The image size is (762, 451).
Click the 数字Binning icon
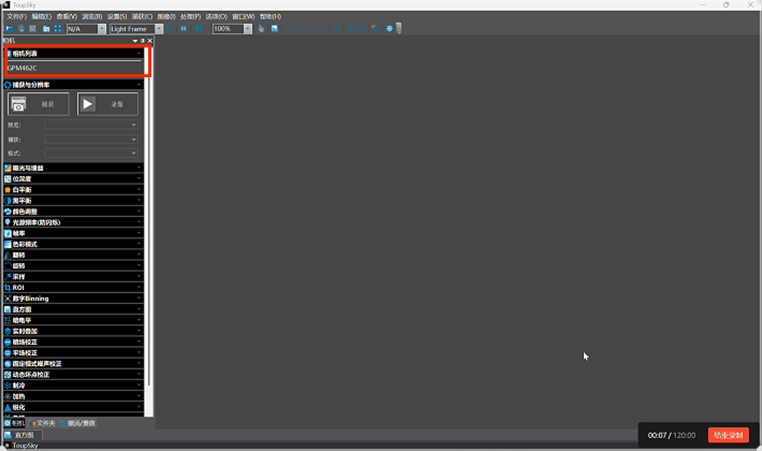pos(8,298)
